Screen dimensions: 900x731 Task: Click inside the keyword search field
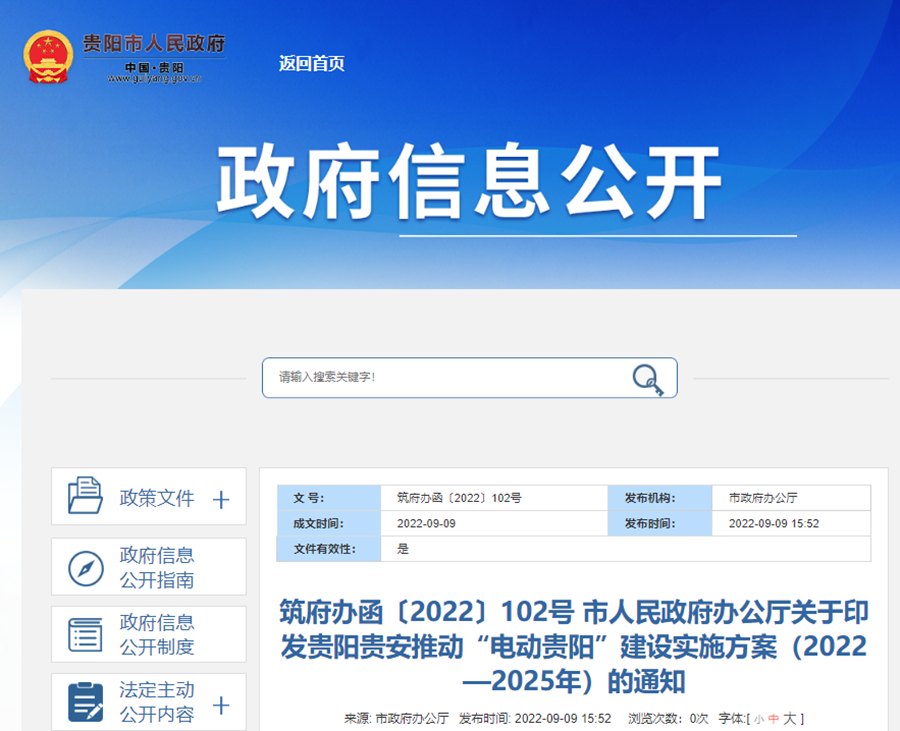click(x=445, y=378)
